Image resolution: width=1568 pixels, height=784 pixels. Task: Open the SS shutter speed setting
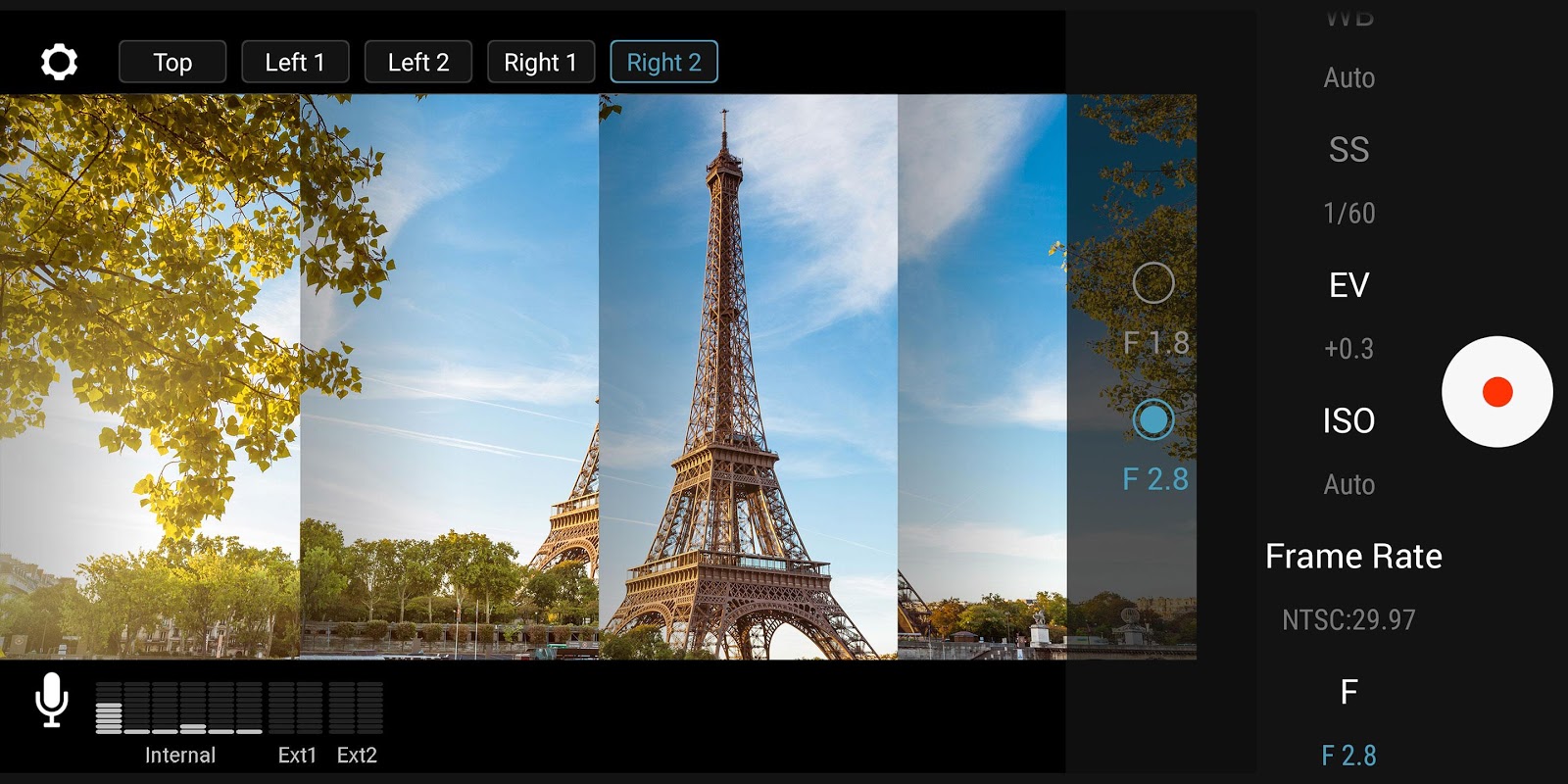pyautogui.click(x=1348, y=150)
